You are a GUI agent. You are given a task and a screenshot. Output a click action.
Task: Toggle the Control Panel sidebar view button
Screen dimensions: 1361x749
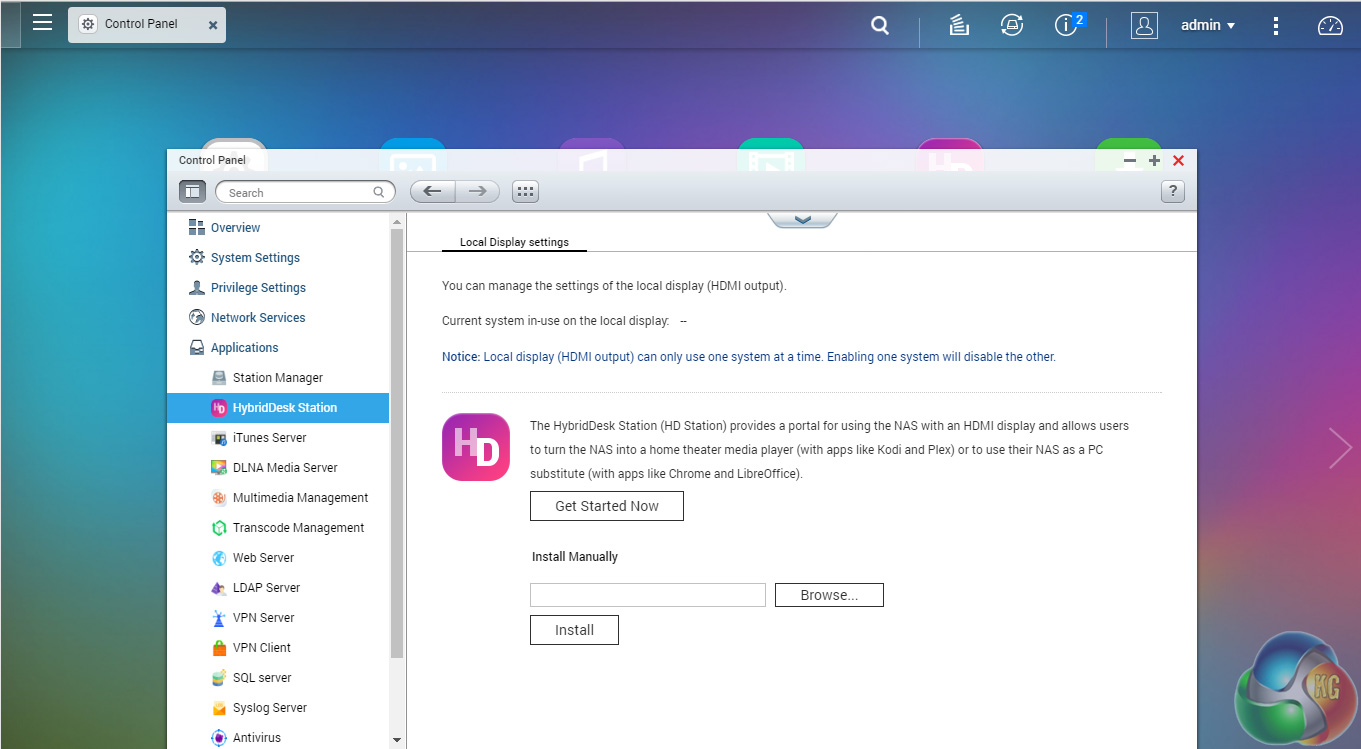(x=193, y=192)
